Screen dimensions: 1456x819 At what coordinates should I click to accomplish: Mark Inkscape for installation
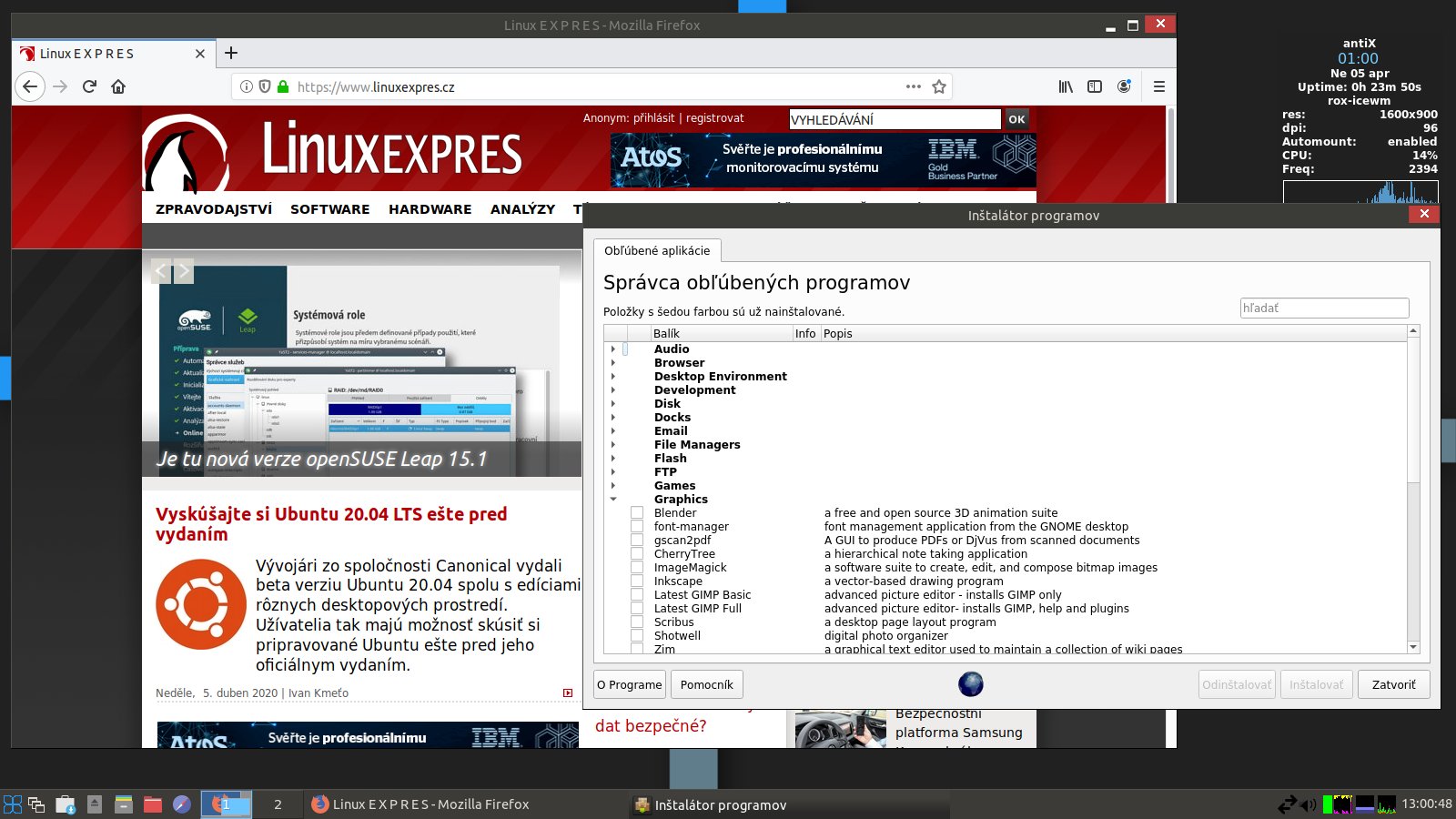pyautogui.click(x=637, y=581)
